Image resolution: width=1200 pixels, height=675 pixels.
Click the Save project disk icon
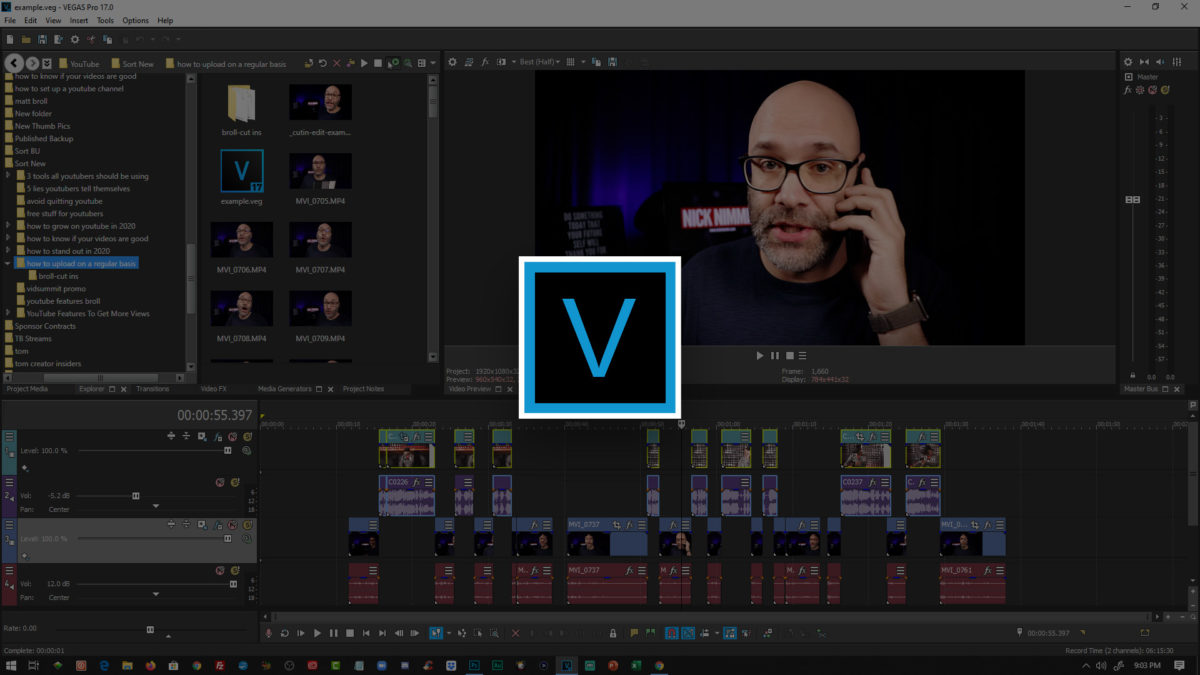42,39
